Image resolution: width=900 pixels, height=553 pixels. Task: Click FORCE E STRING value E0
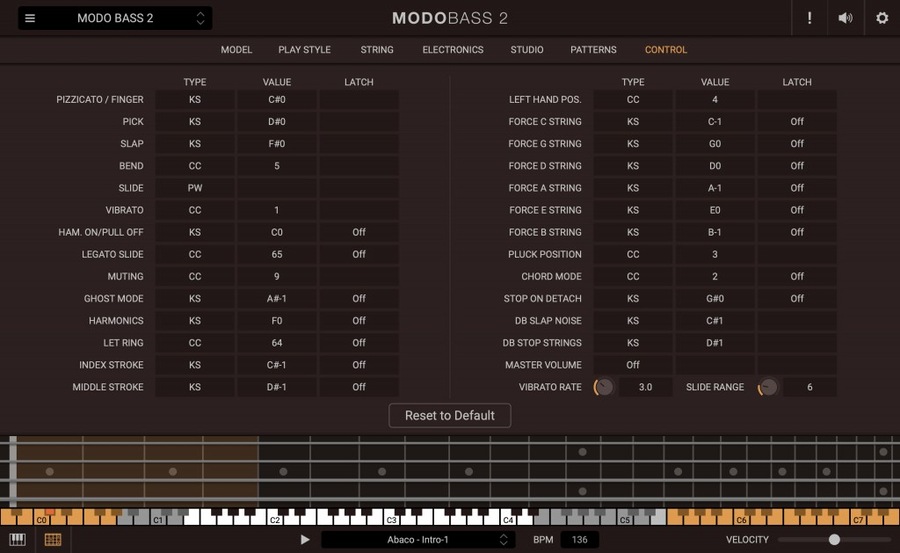click(715, 210)
